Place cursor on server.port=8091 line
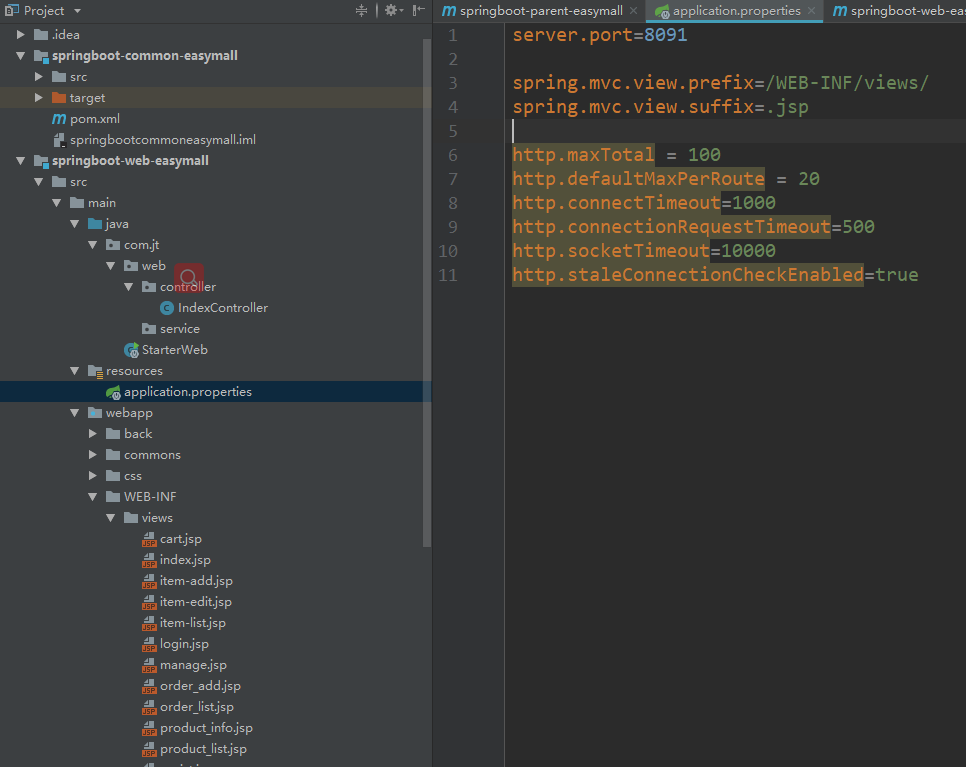The image size is (966, 767). pyautogui.click(x=599, y=35)
